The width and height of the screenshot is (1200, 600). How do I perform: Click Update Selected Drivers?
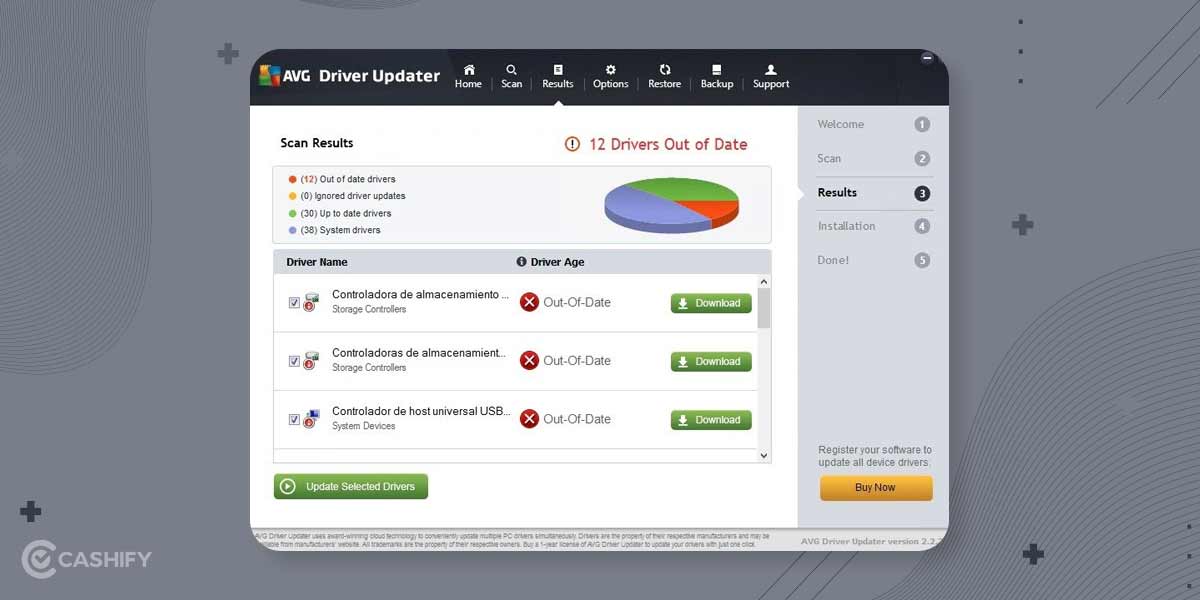coord(350,486)
